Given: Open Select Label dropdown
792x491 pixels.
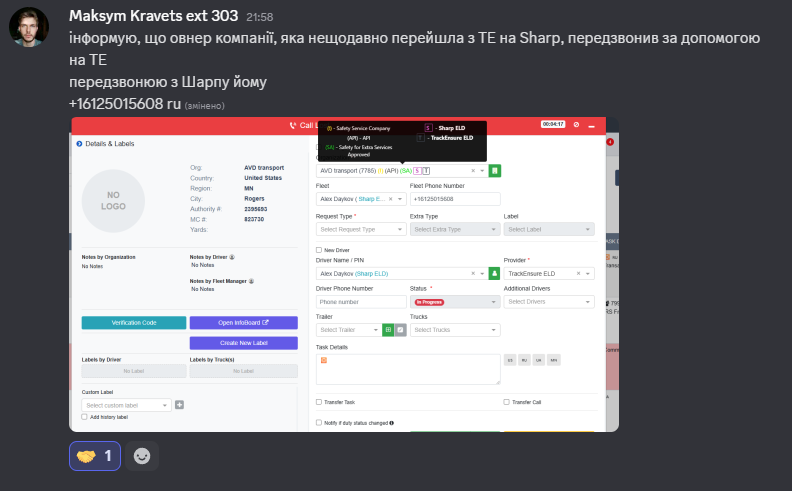Looking at the screenshot, I should [549, 229].
